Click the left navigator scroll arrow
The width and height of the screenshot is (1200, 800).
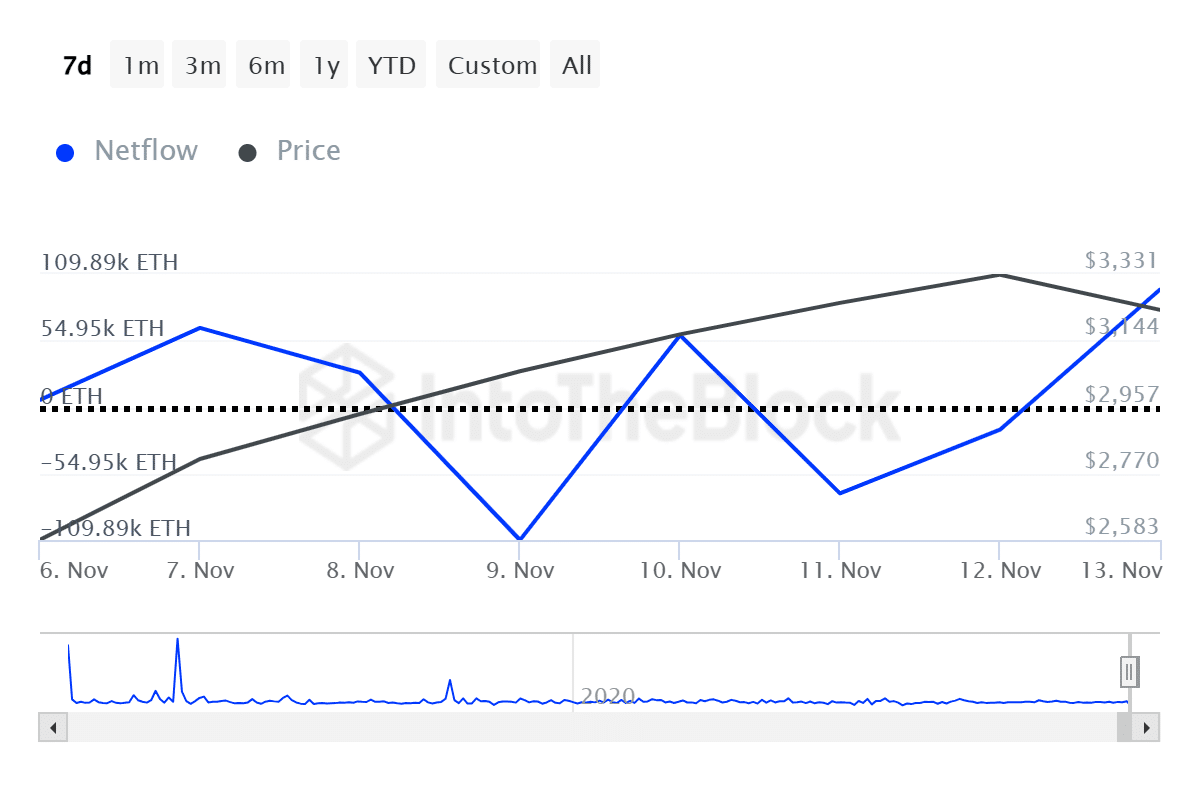[x=52, y=727]
